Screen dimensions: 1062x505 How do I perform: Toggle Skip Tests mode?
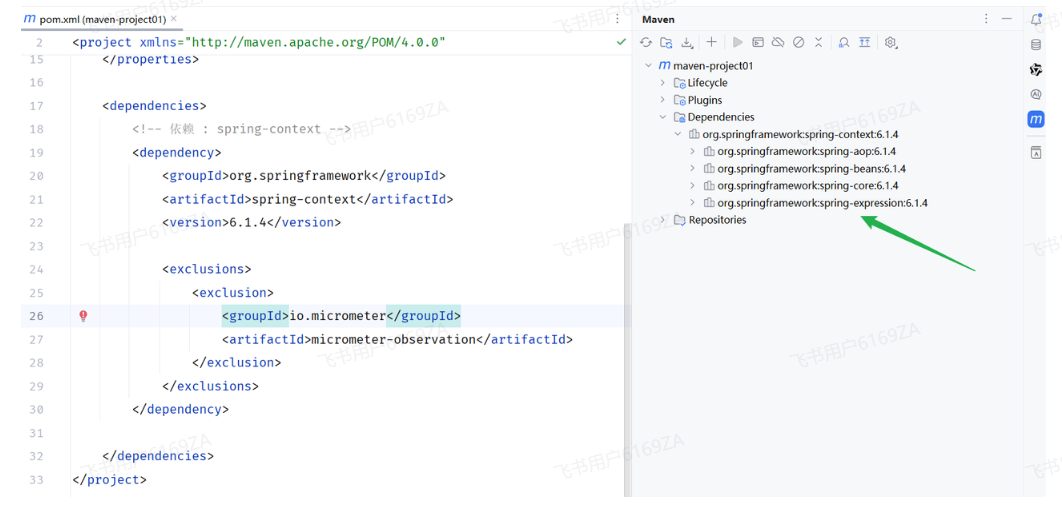[x=798, y=43]
